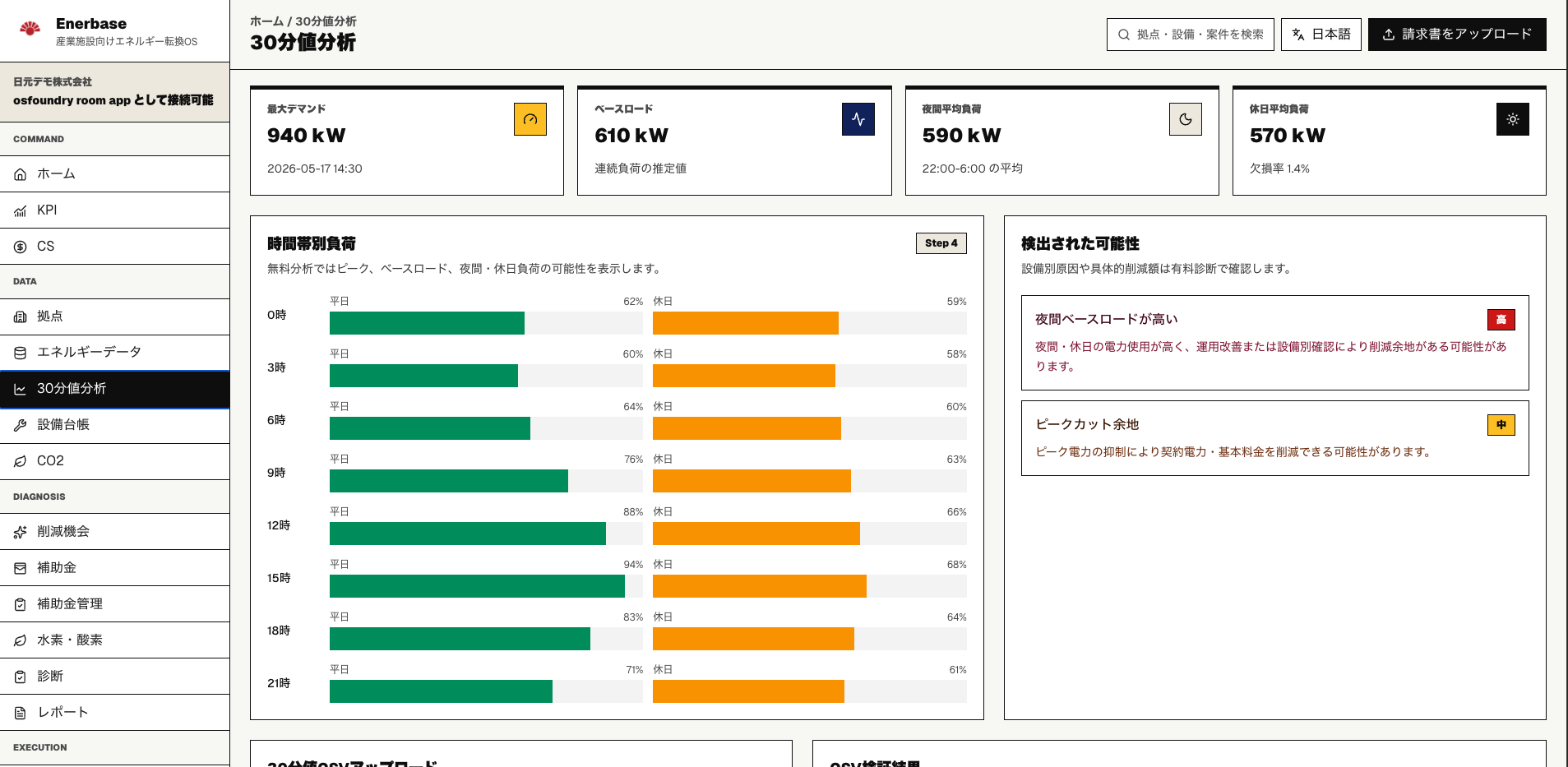The height and width of the screenshot is (767, 1568).
Task: Click the document icon beside レポート
Action: (21, 713)
